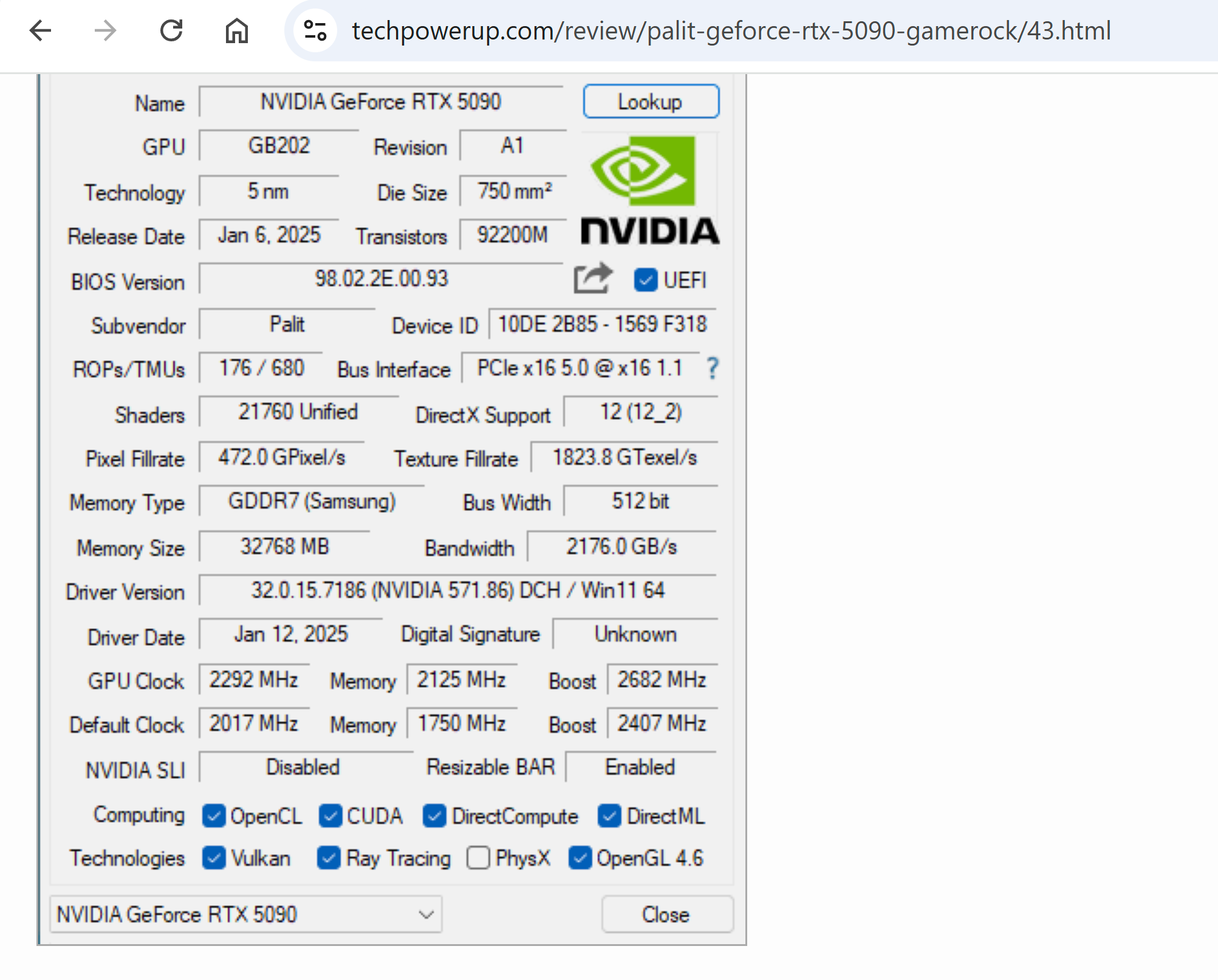Click Texture Fillrate 1823.8 GTexel/s
Screen dimensions: 1218x980
624,457
